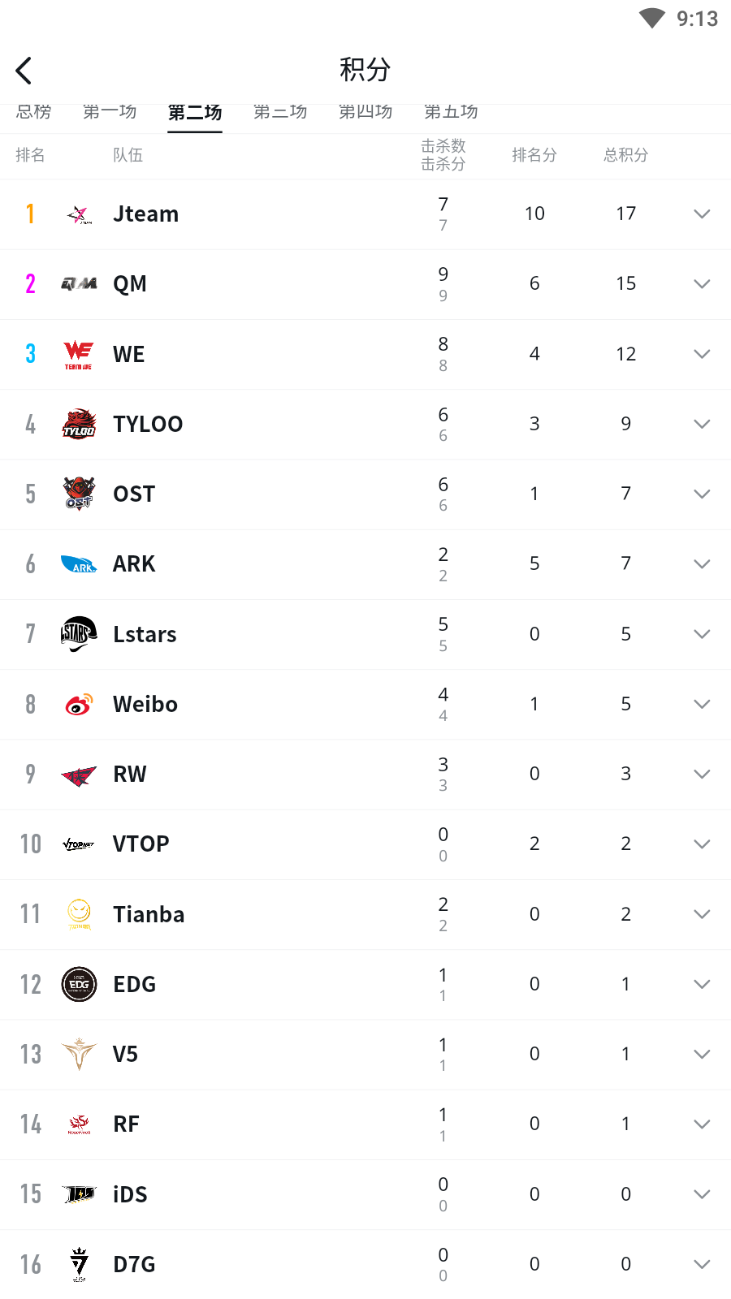Tap the Weibo team logo
The width and height of the screenshot is (731, 1299).
(x=78, y=704)
